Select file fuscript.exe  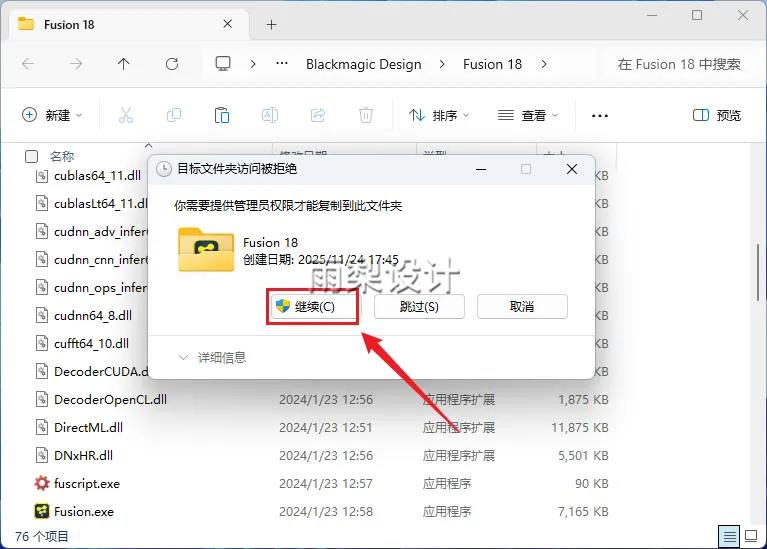coord(87,484)
